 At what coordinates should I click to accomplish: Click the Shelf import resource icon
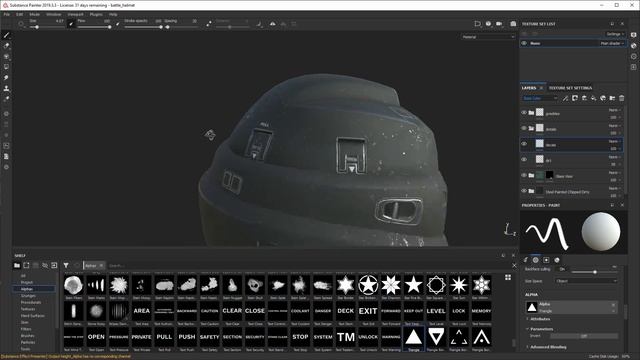click(x=54, y=265)
